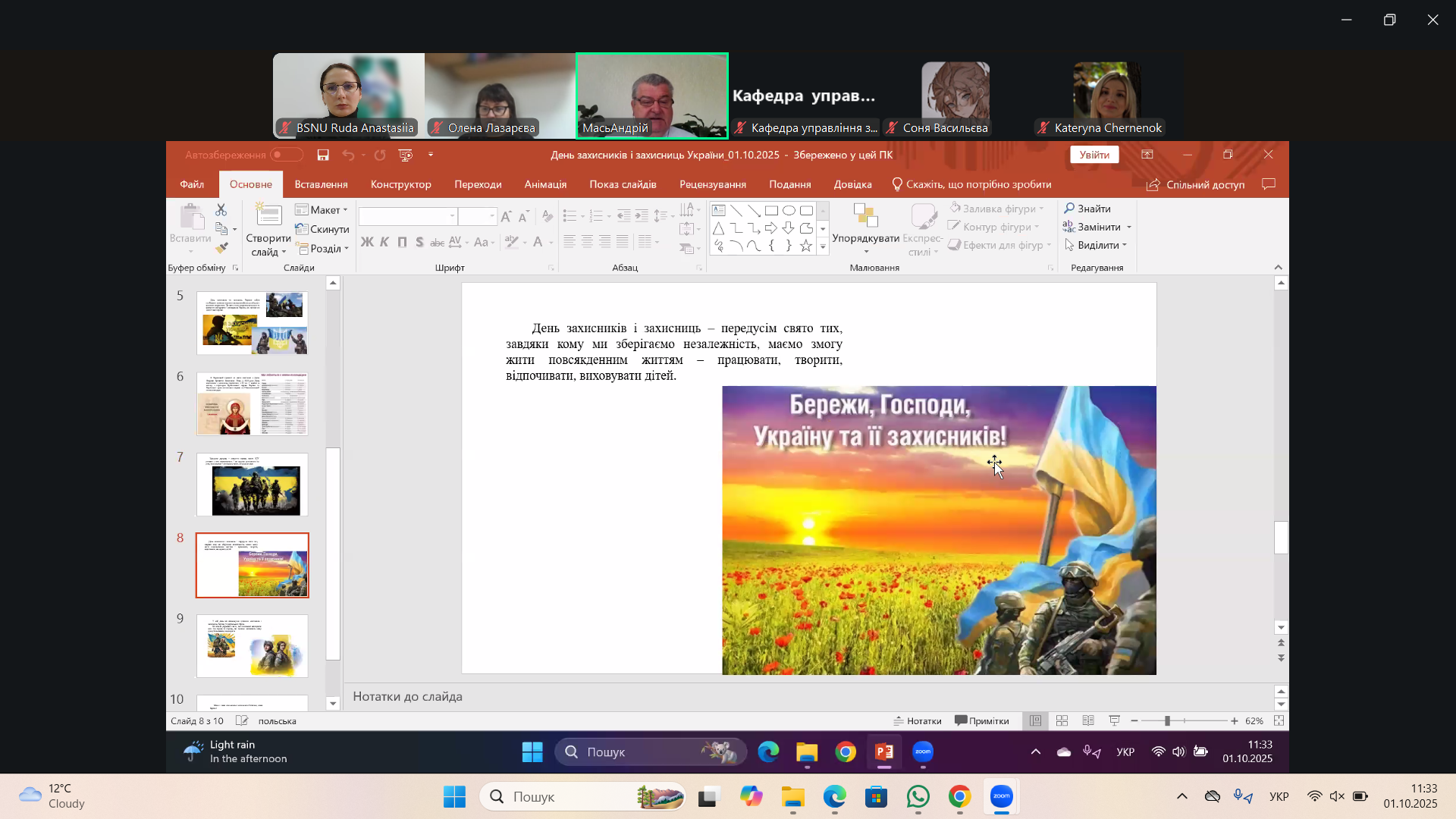Select the Format Painter brush icon

221,248
